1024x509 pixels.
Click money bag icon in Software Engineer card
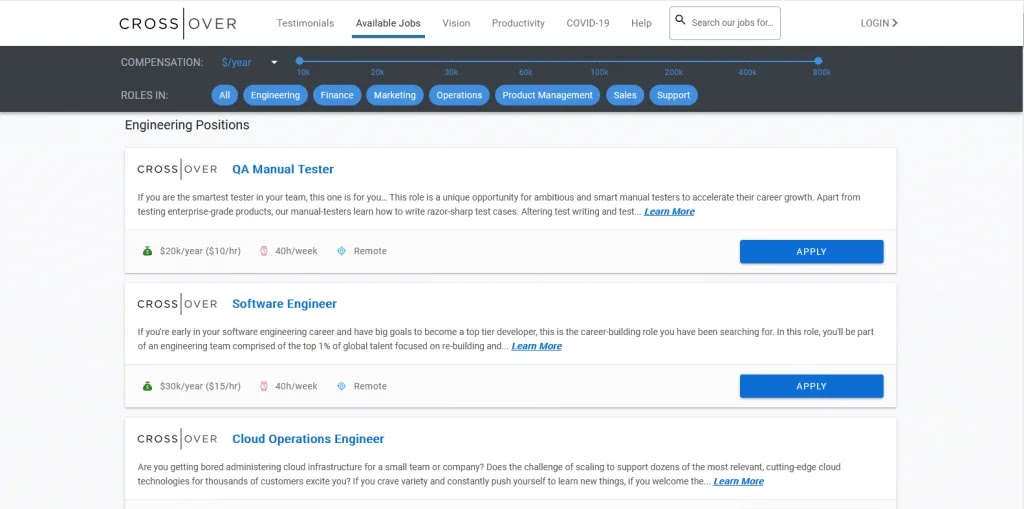(148, 386)
